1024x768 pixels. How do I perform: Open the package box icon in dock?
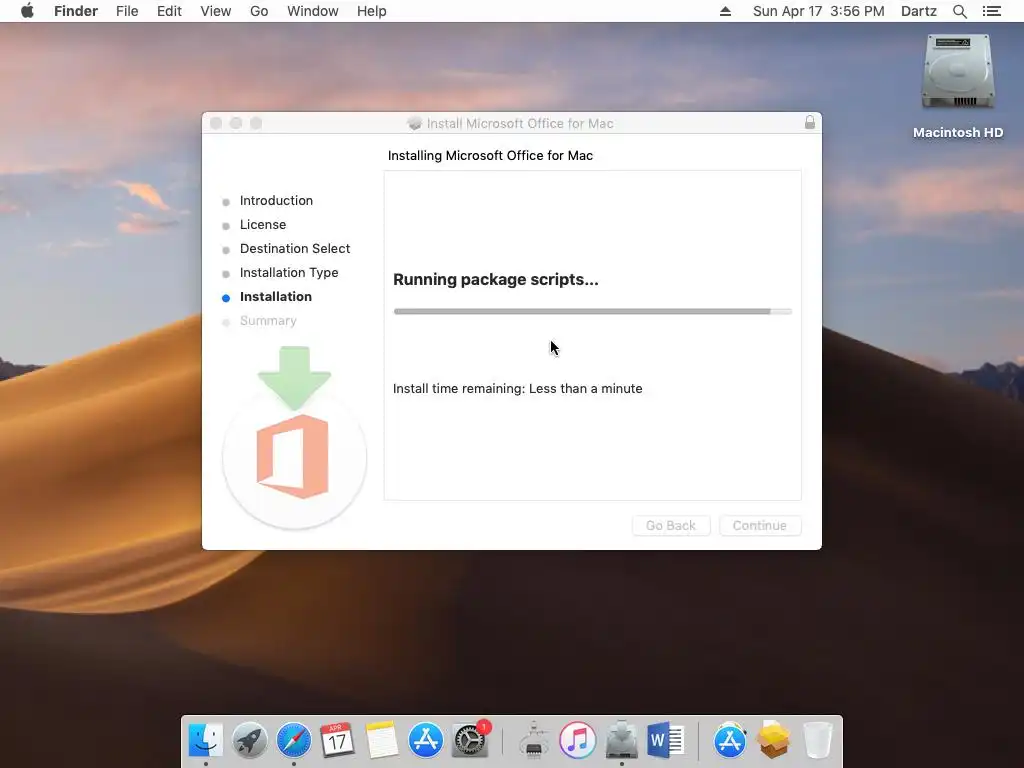pyautogui.click(x=773, y=740)
